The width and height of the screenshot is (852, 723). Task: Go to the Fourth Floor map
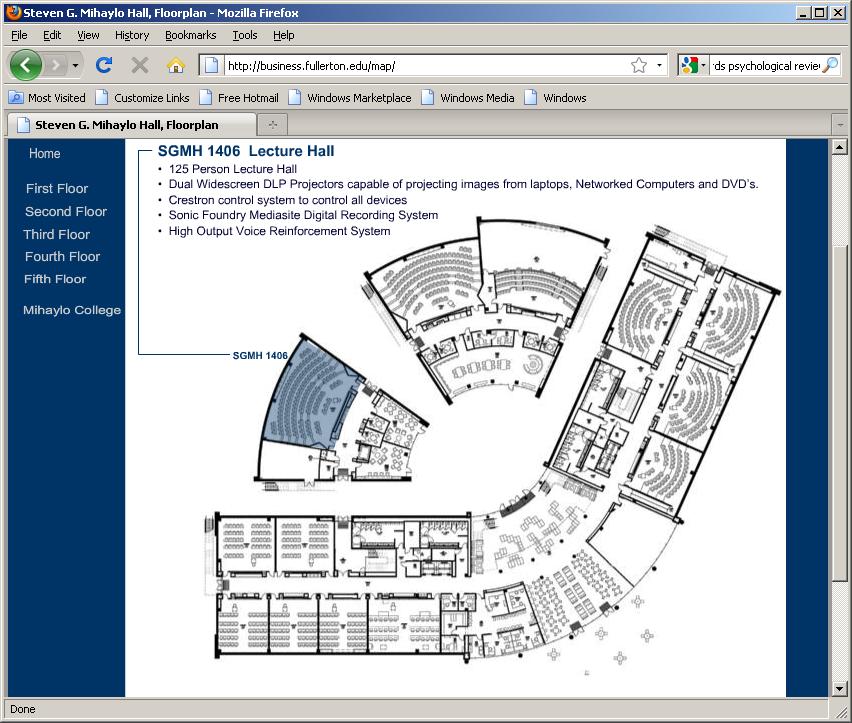[x=62, y=256]
